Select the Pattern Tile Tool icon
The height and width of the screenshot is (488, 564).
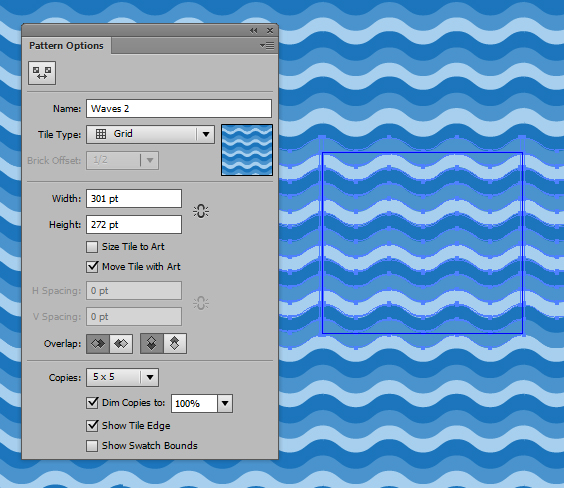(42, 73)
